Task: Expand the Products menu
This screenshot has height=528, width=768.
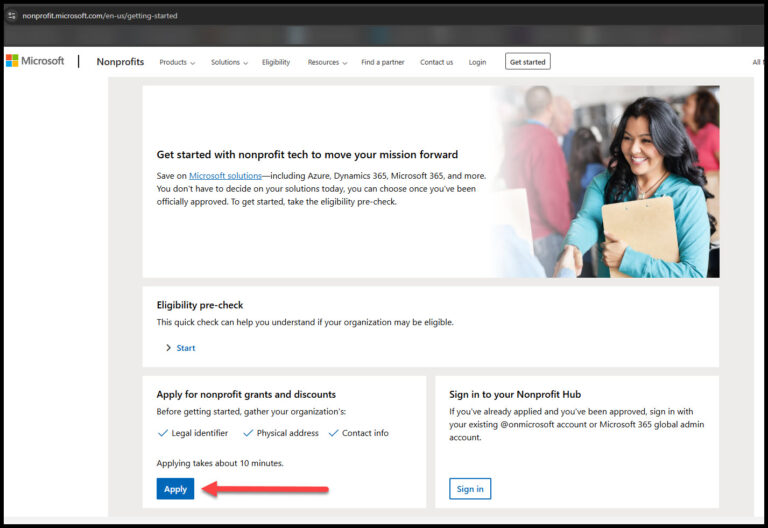Action: 177,62
